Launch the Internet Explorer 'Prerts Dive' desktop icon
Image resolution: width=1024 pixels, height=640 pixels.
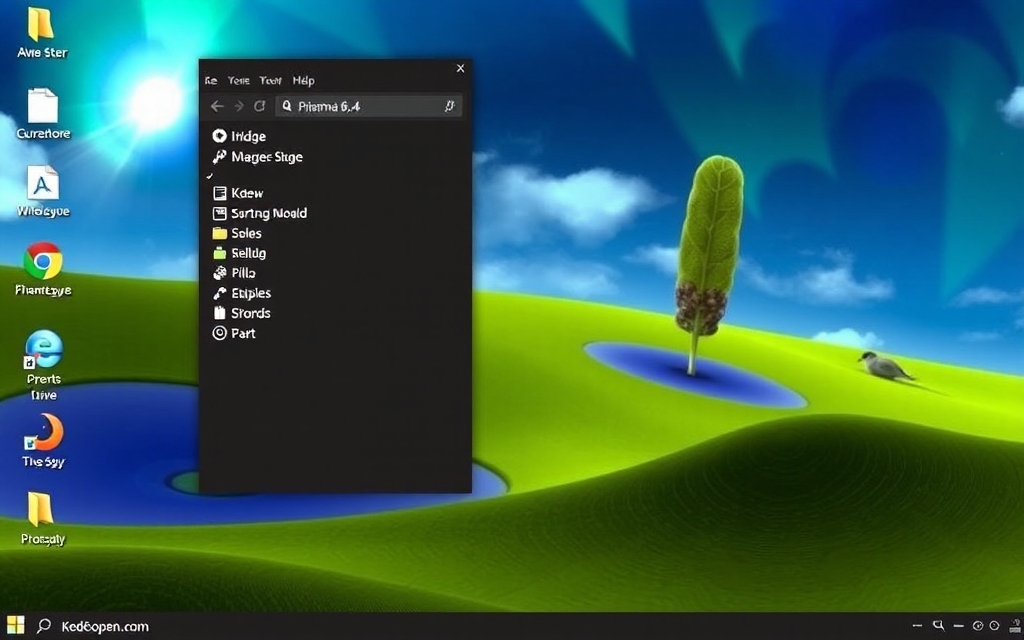pos(43,349)
